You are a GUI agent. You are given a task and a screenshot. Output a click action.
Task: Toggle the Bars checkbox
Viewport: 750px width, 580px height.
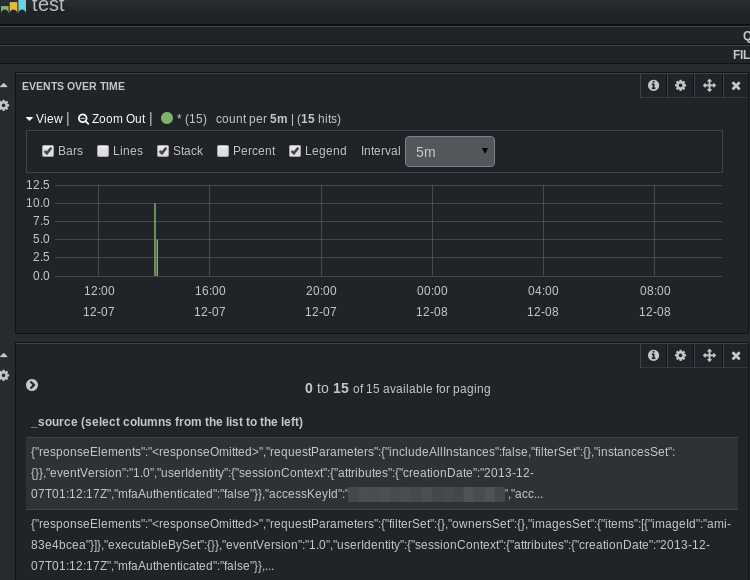pos(48,151)
